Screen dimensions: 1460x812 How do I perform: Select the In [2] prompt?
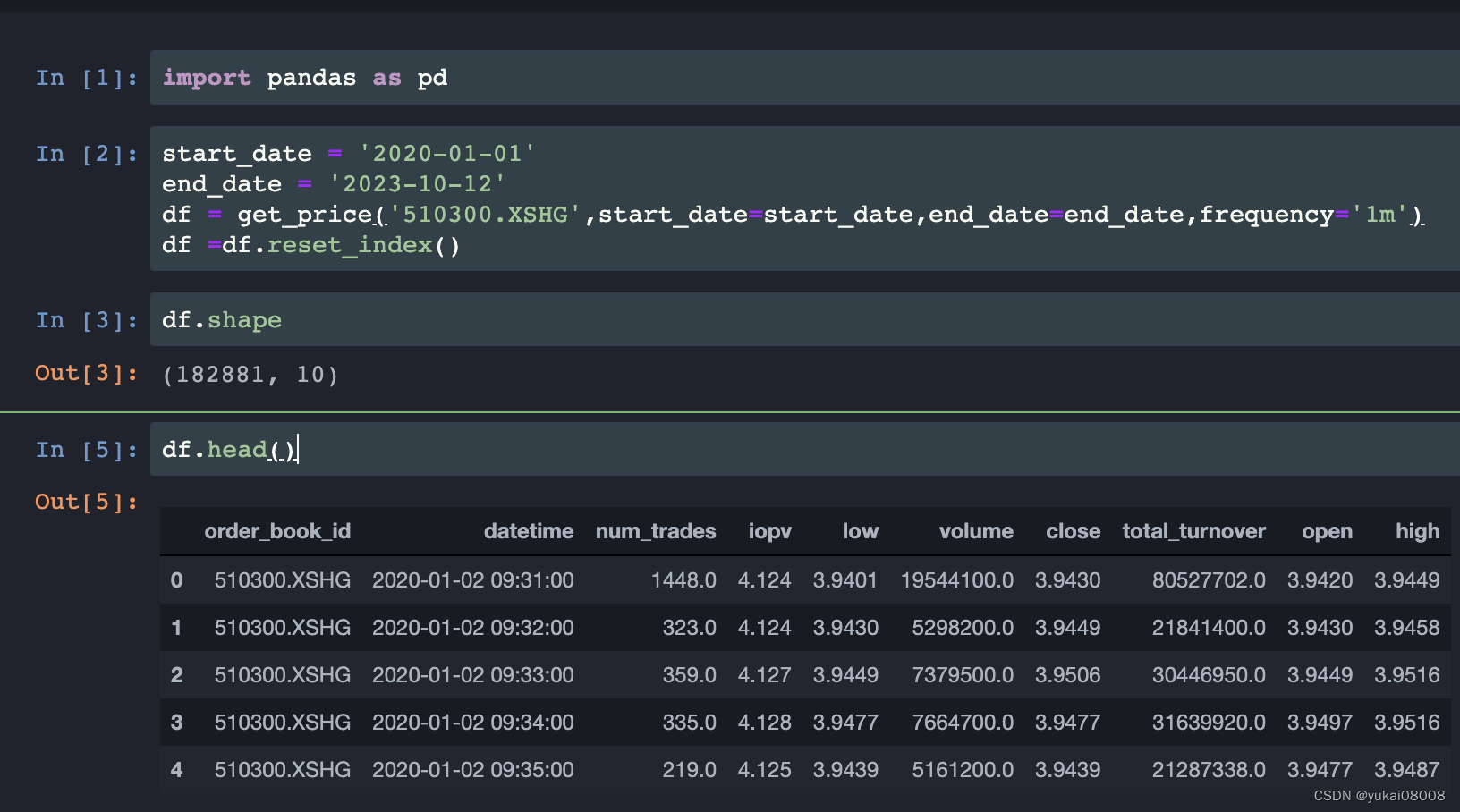point(87,155)
